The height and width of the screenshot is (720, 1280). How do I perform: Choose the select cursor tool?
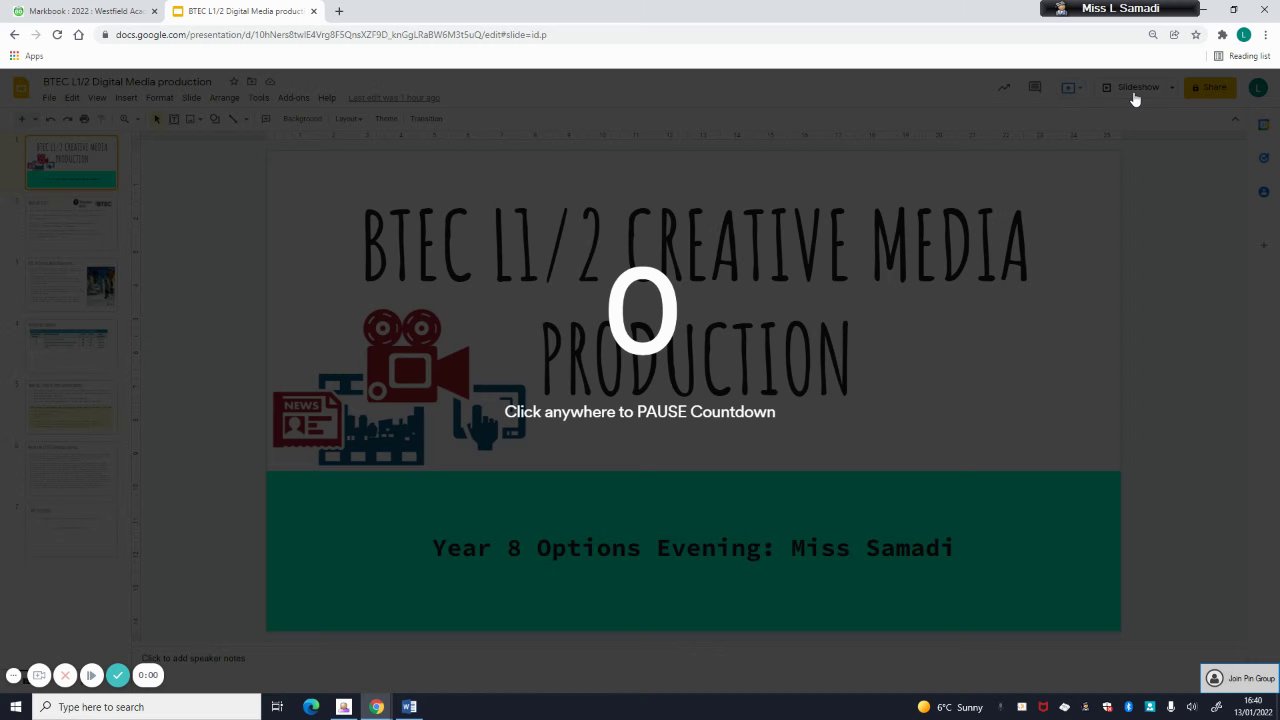156,119
